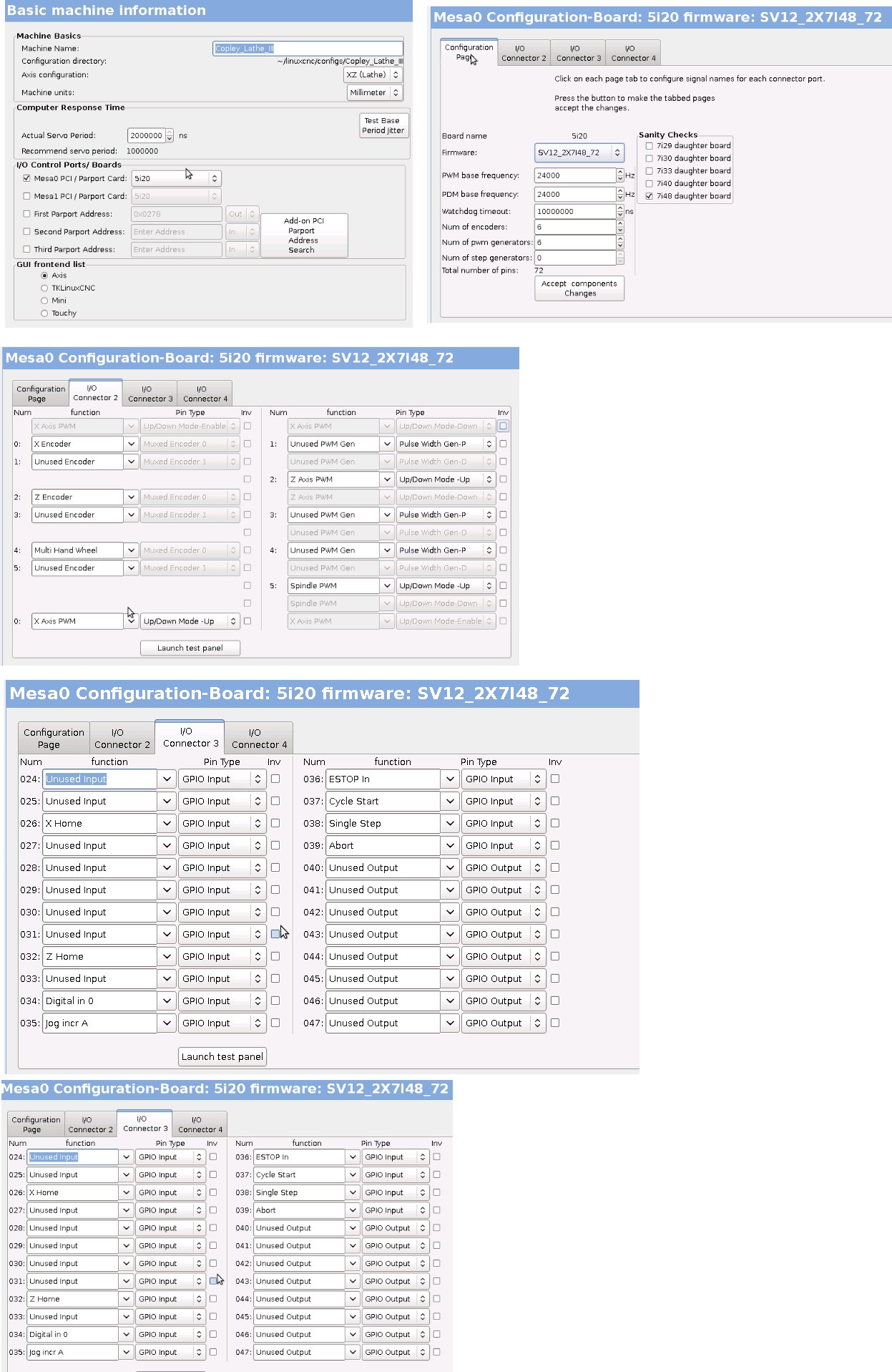Open the enabled Spindle PWM function dropdown
Image resolution: width=892 pixels, height=1372 pixels.
pos(387,585)
